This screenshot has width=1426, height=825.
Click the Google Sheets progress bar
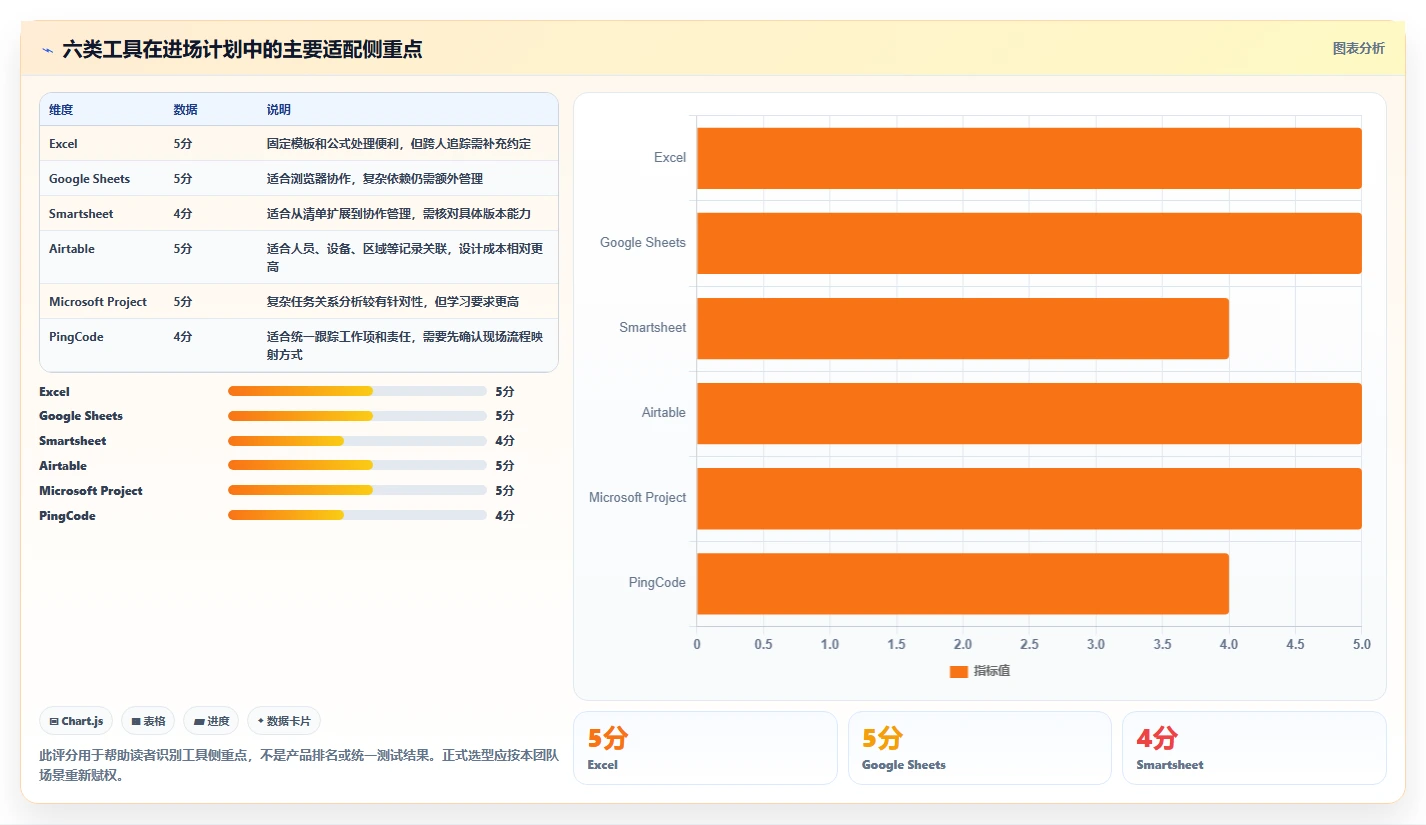[x=357, y=416]
